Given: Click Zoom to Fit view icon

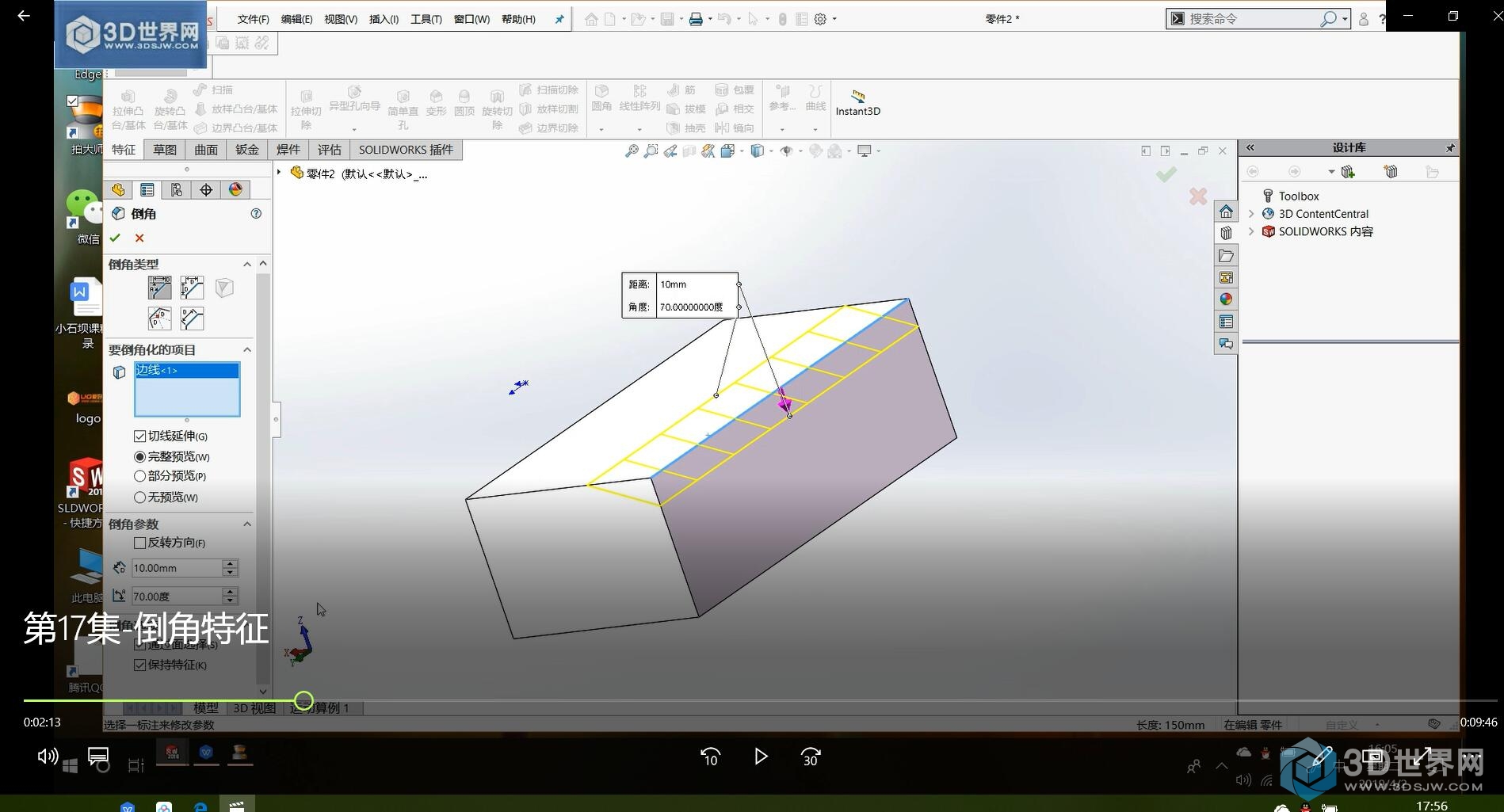Looking at the screenshot, I should (x=632, y=151).
